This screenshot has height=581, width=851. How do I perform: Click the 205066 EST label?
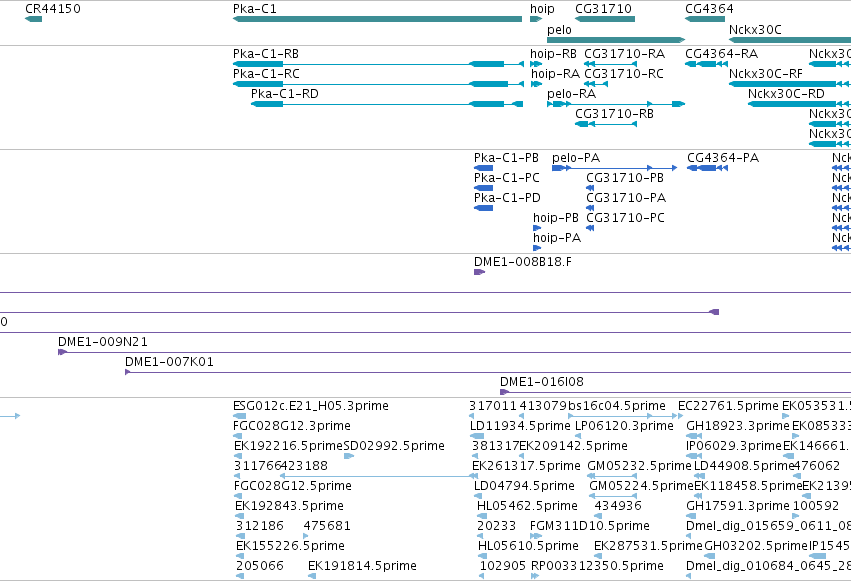coord(259,566)
